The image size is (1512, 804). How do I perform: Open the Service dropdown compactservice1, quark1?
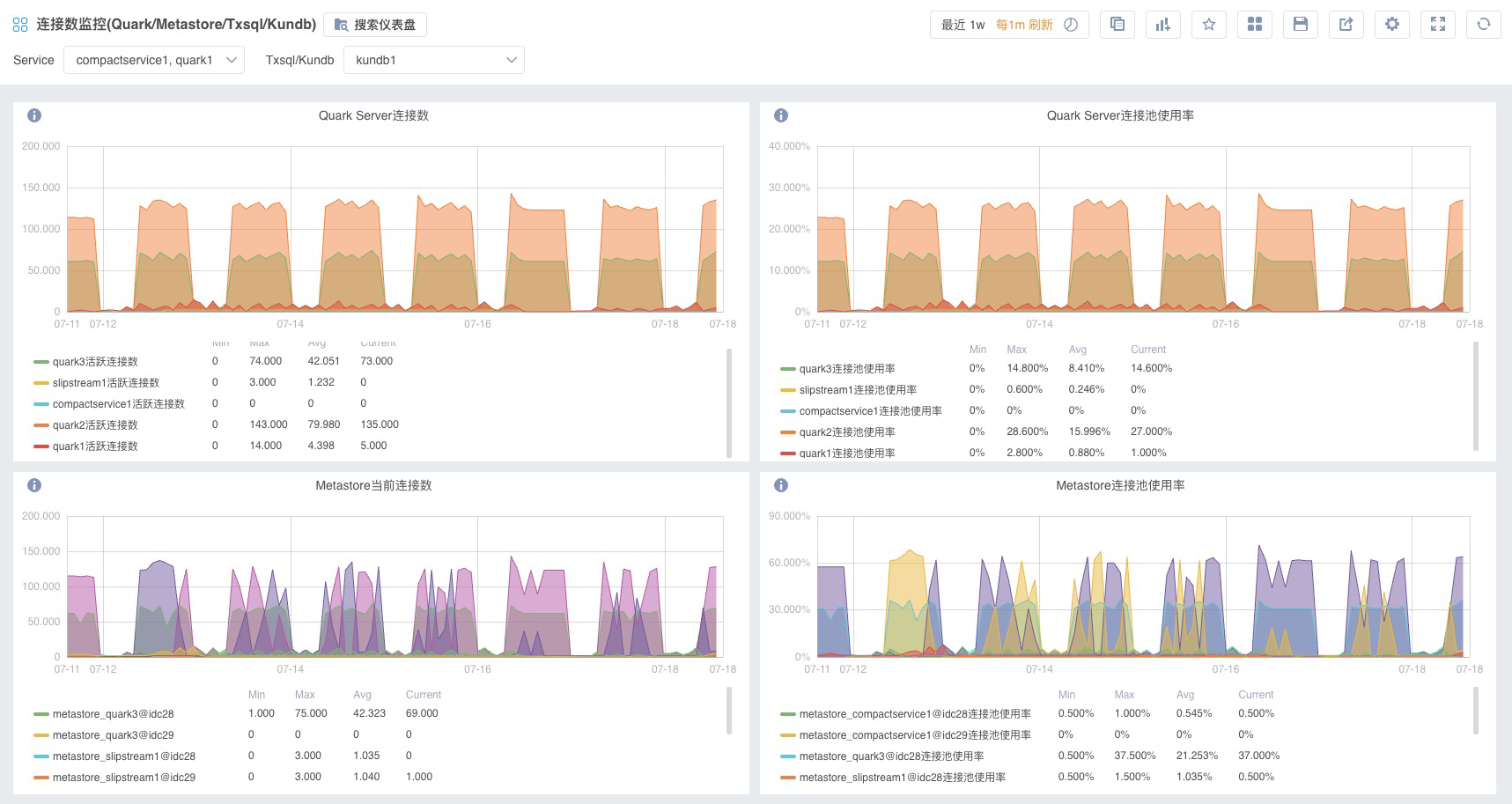coord(154,60)
